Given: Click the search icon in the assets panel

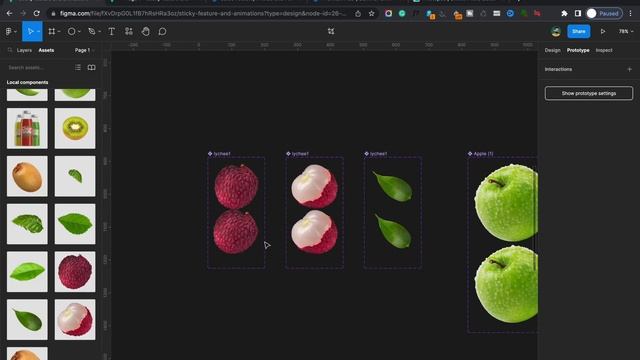Looking at the screenshot, I should click(x=10, y=50).
